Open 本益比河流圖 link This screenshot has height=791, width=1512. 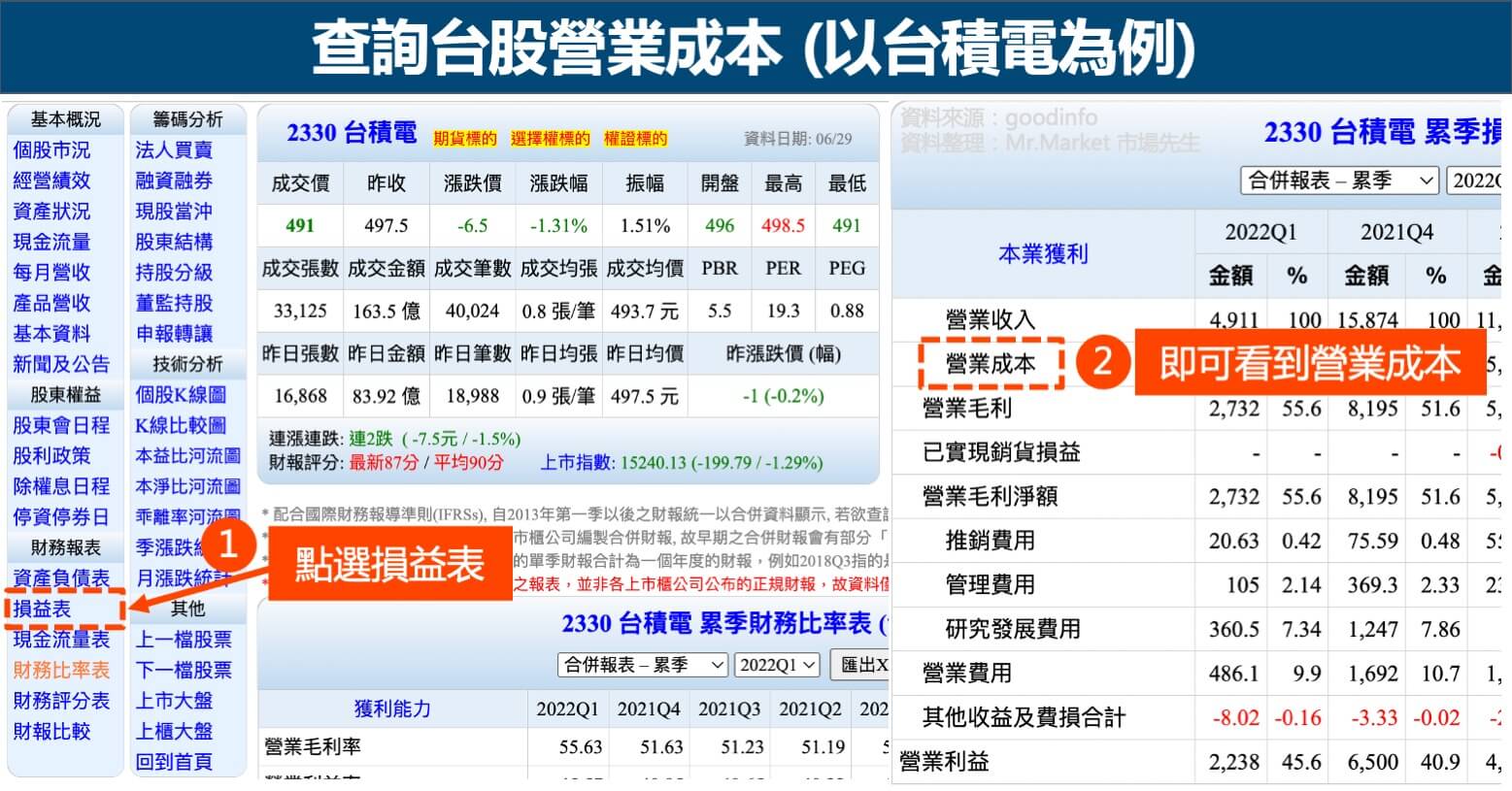(188, 455)
